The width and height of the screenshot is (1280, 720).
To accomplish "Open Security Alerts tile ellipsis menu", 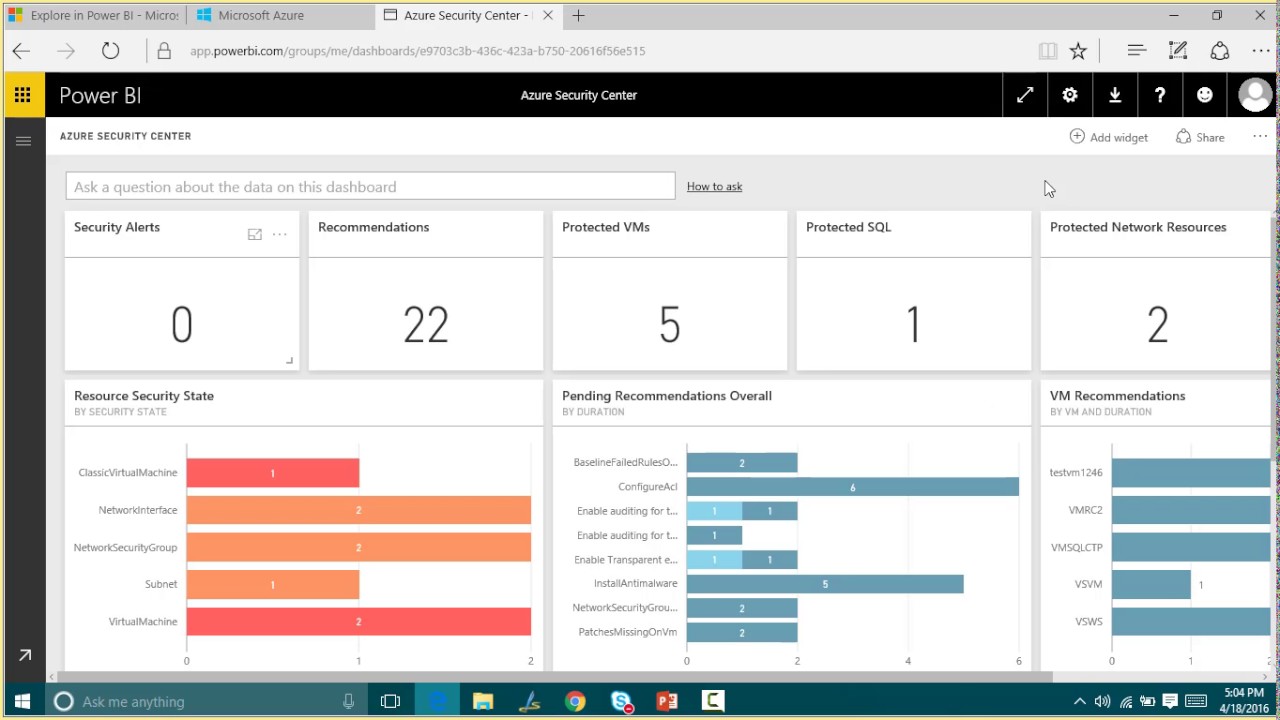I will click(280, 234).
